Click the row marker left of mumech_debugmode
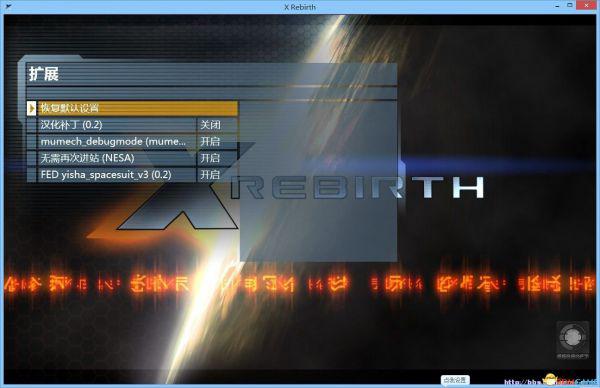 pos(32,142)
